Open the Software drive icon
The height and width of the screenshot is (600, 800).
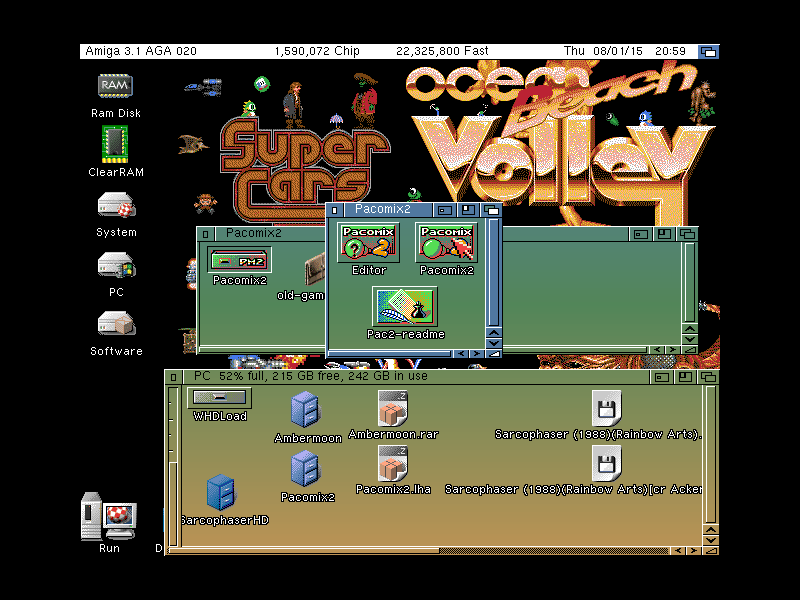point(116,323)
